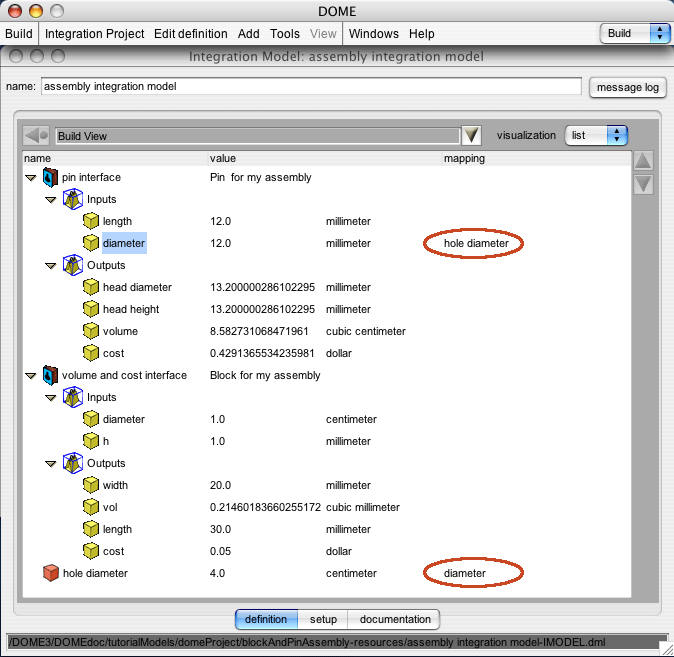The width and height of the screenshot is (674, 657).
Task: Open the visualization list dropdown
Action: click(596, 135)
